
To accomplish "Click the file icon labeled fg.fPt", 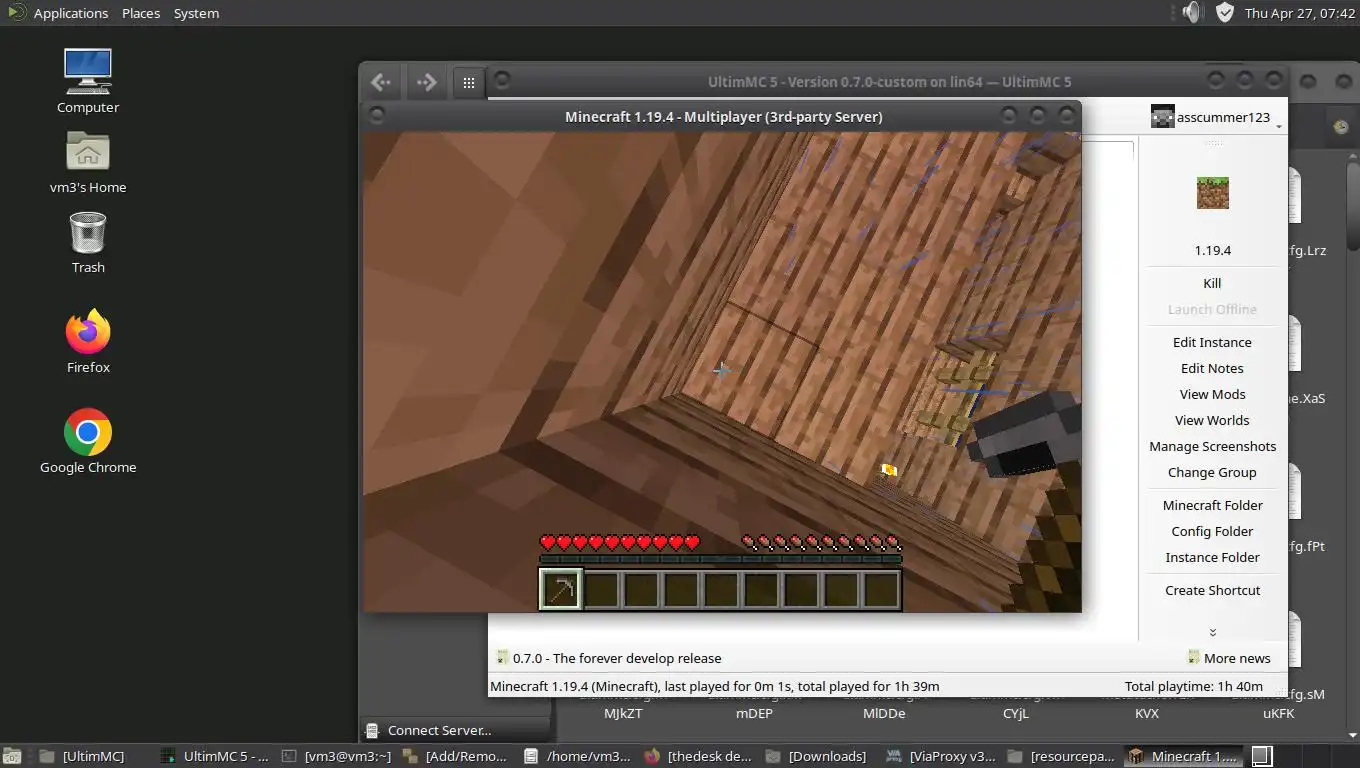I will point(1294,492).
